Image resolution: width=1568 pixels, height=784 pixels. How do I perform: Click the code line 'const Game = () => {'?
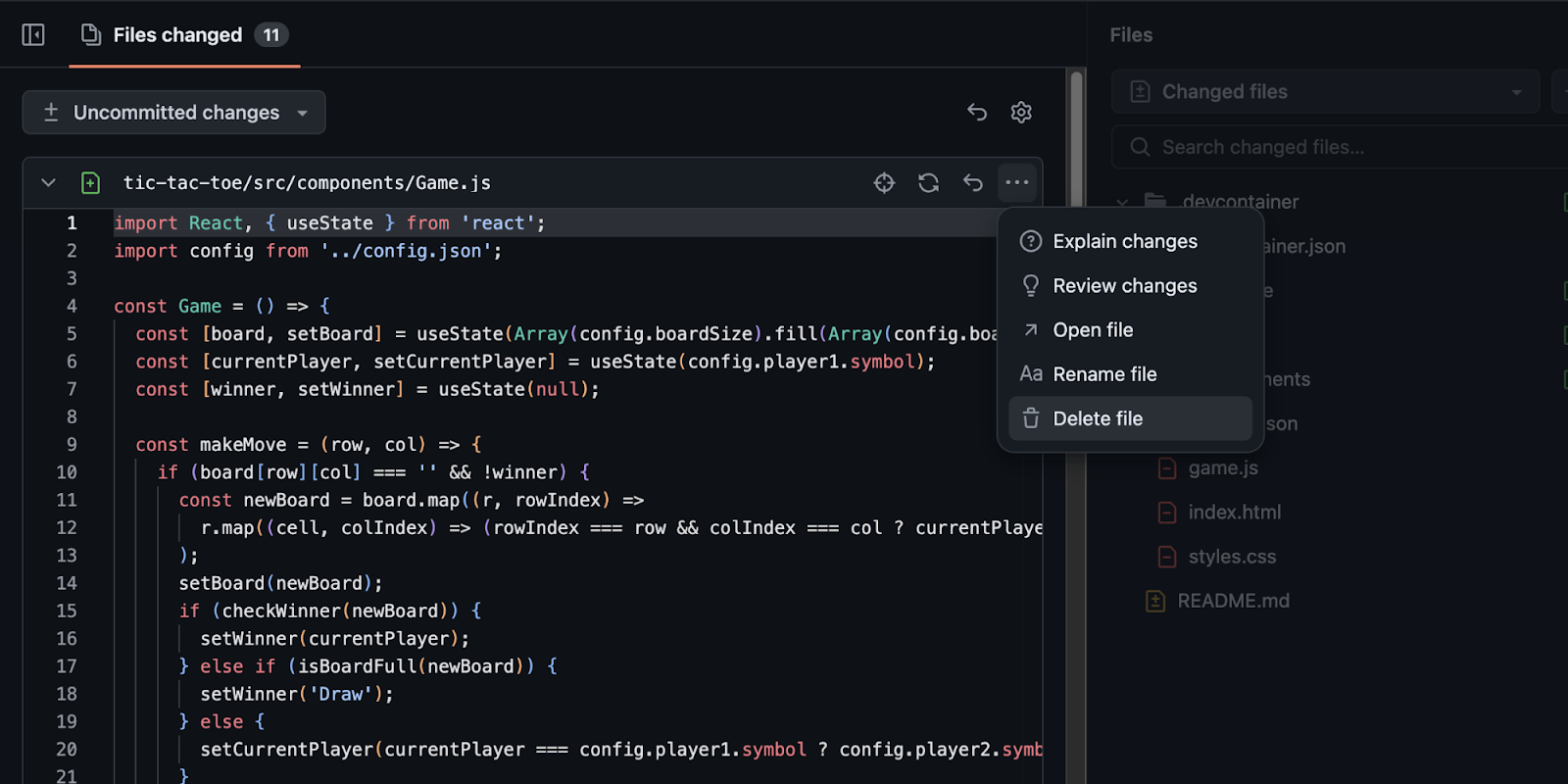tap(222, 307)
